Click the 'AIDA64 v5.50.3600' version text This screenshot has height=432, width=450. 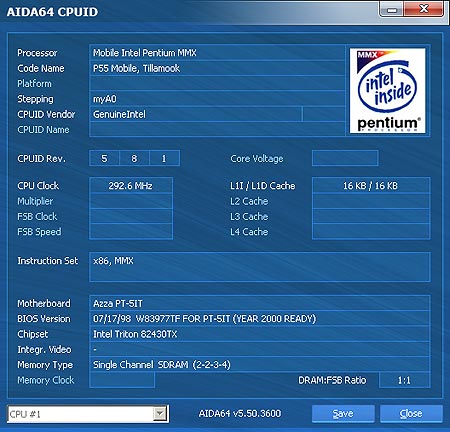pyautogui.click(x=240, y=414)
